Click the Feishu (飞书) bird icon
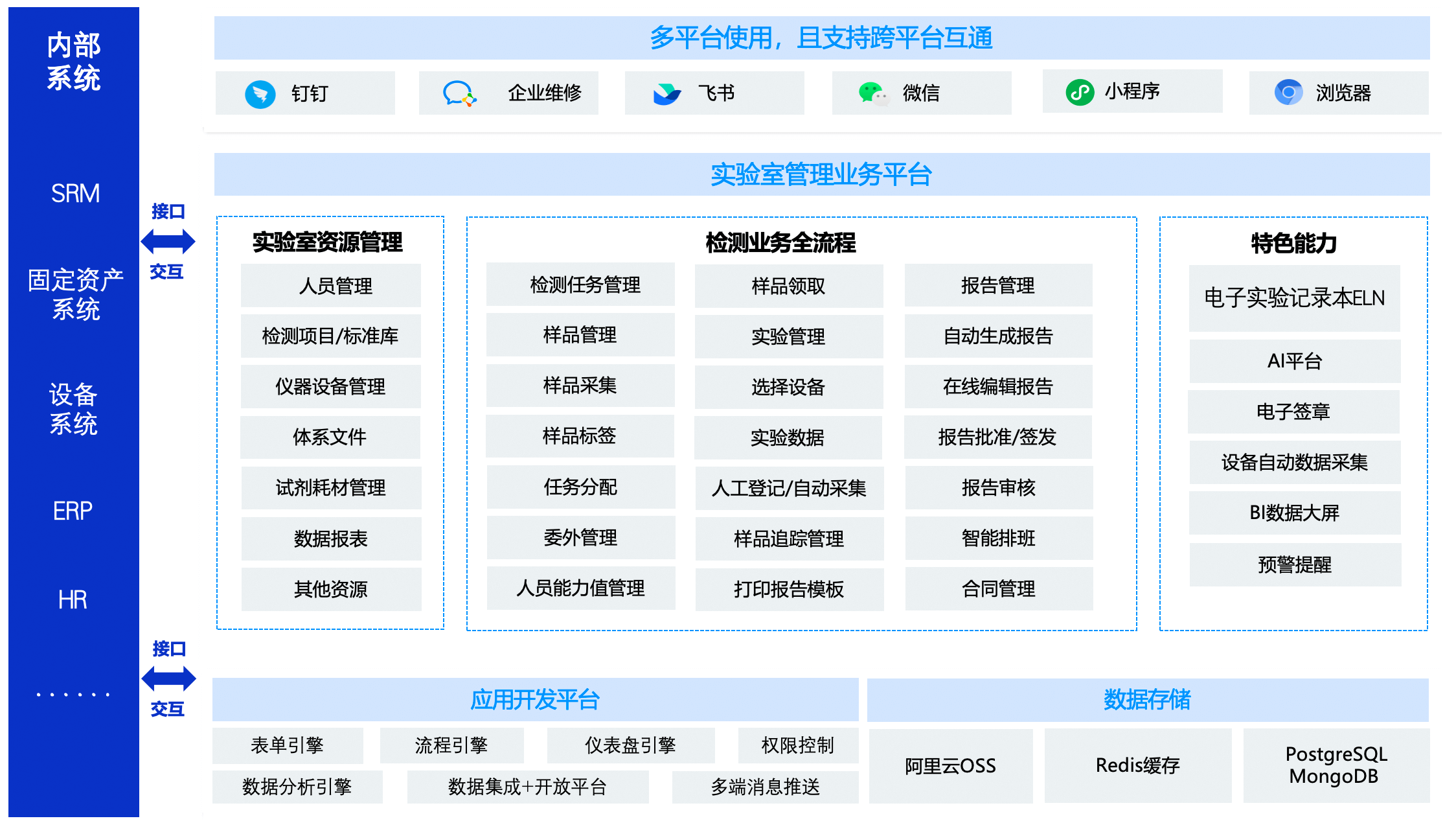The height and width of the screenshot is (823, 1456). pos(666,94)
